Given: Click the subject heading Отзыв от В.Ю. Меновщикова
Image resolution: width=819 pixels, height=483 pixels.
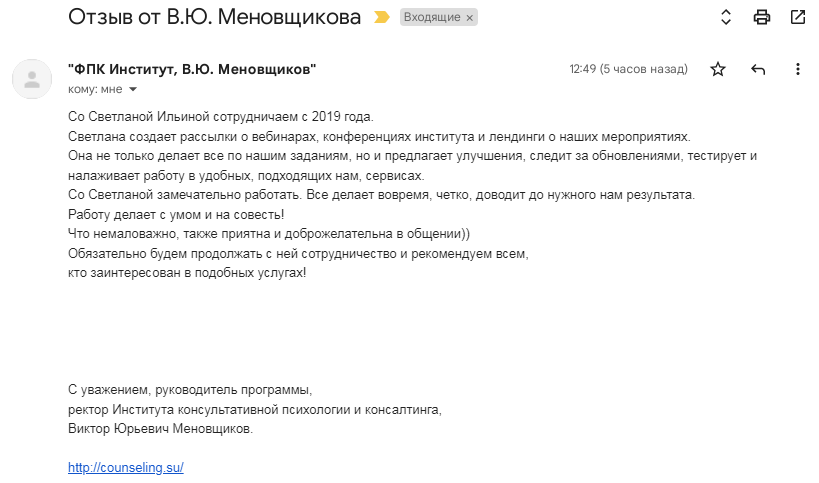Looking at the screenshot, I should (215, 17).
